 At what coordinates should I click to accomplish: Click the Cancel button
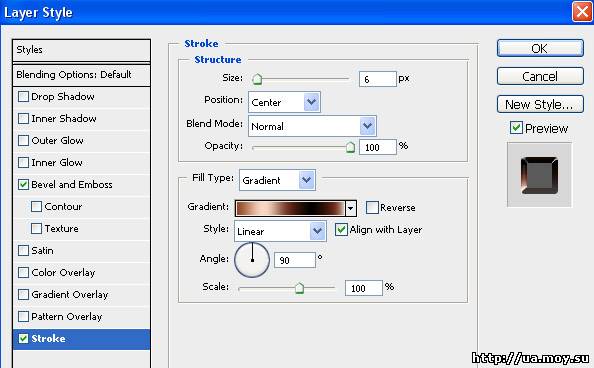(540, 77)
